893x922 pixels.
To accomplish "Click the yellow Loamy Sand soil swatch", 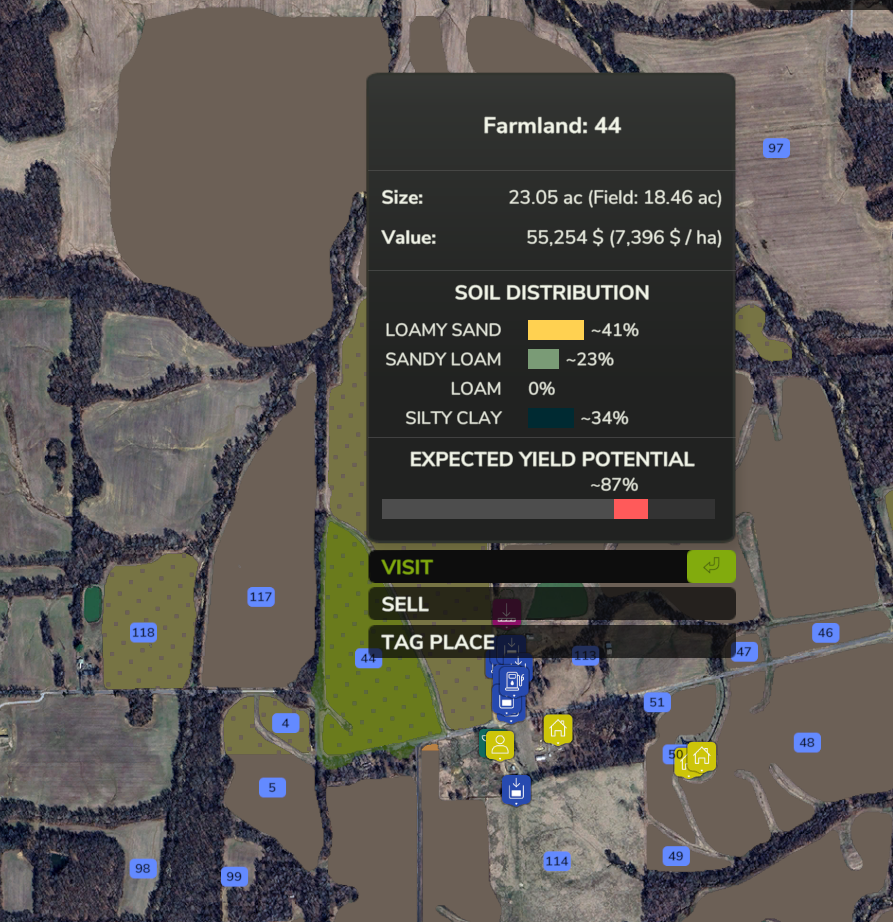I will pos(555,330).
